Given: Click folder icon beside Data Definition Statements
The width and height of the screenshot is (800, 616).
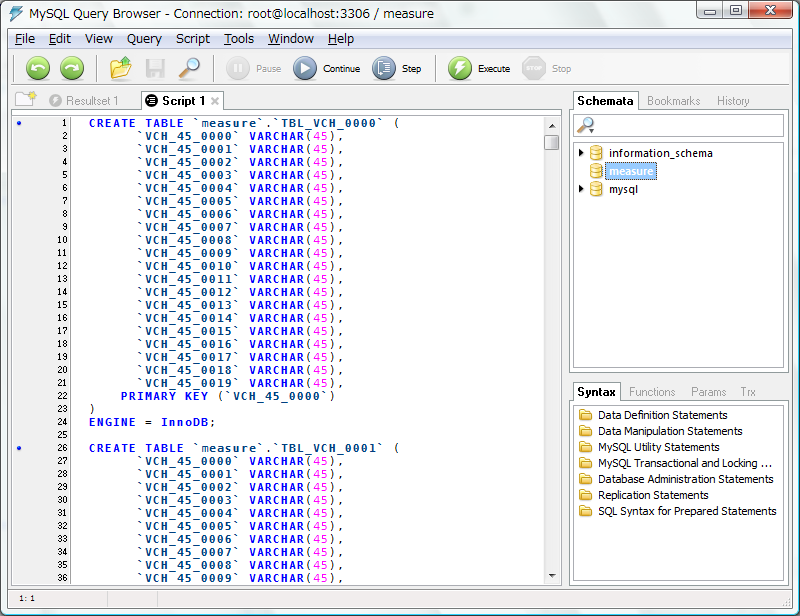Looking at the screenshot, I should tap(586, 415).
